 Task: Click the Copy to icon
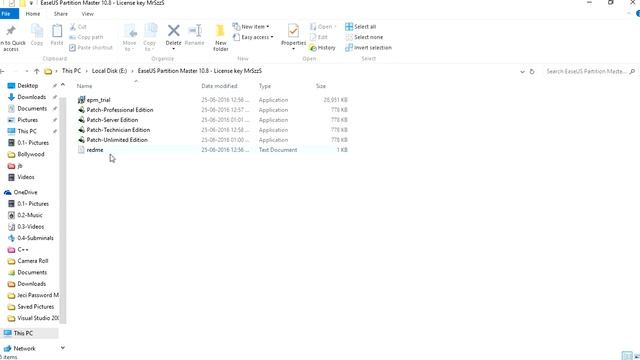pos(150,31)
